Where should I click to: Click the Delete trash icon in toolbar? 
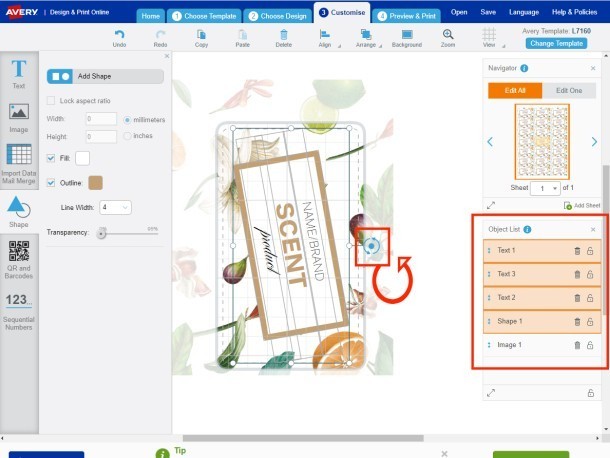(284, 34)
